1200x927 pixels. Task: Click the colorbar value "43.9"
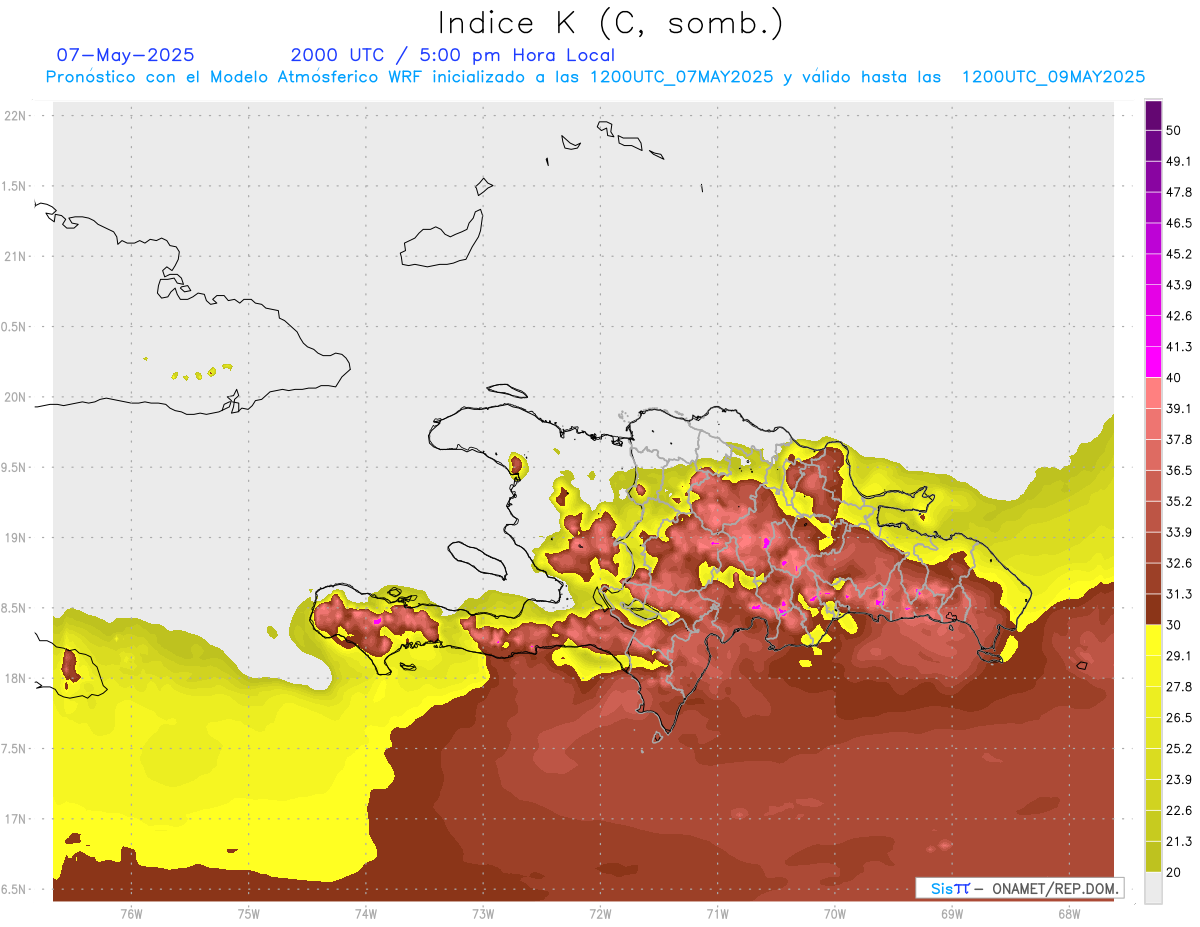point(1179,285)
